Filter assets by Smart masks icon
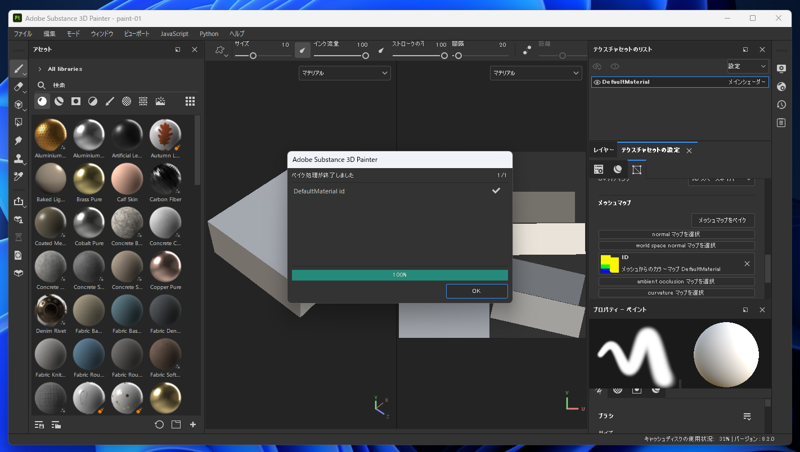 pyautogui.click(x=76, y=101)
